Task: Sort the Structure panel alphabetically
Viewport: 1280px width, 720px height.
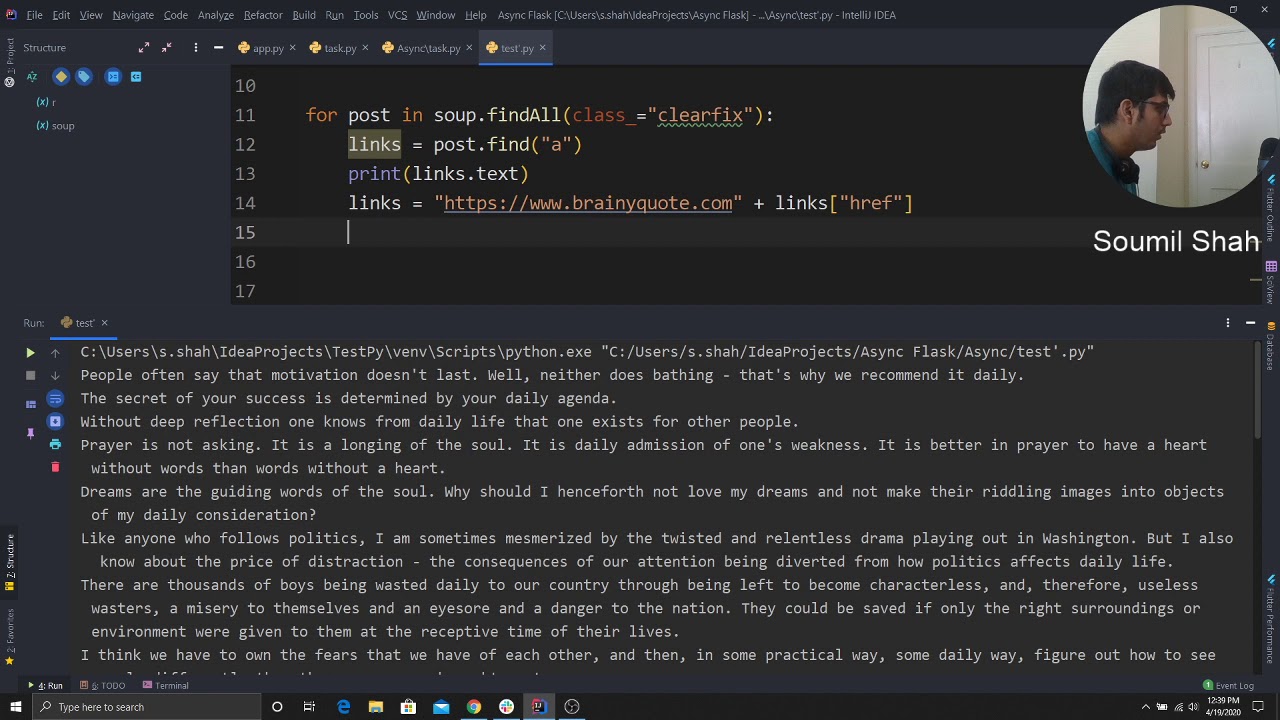Action: [31, 76]
